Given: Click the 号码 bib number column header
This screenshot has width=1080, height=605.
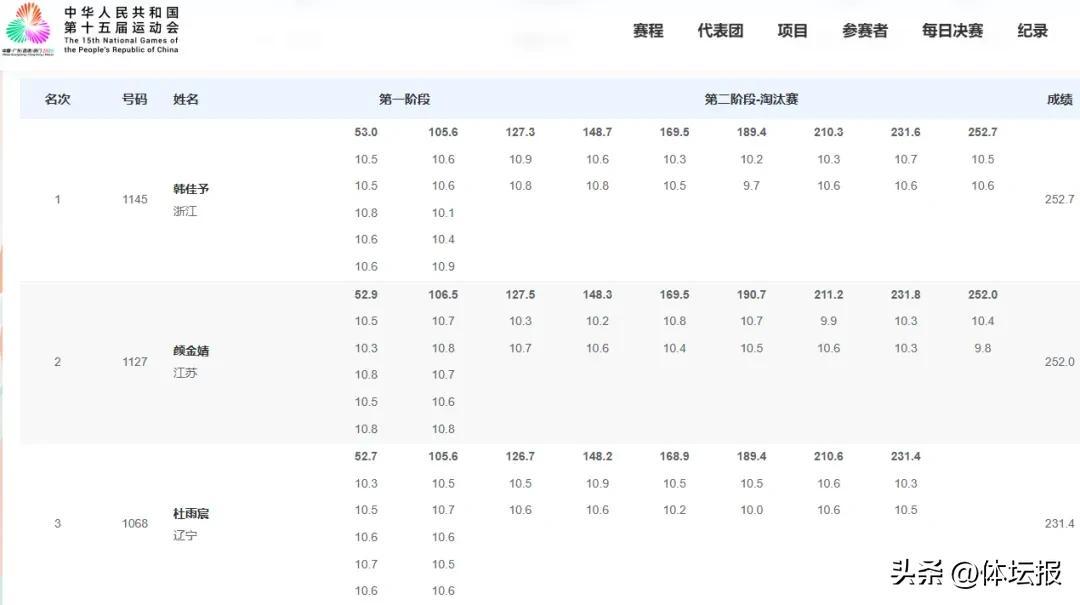Looking at the screenshot, I should coord(134,99).
